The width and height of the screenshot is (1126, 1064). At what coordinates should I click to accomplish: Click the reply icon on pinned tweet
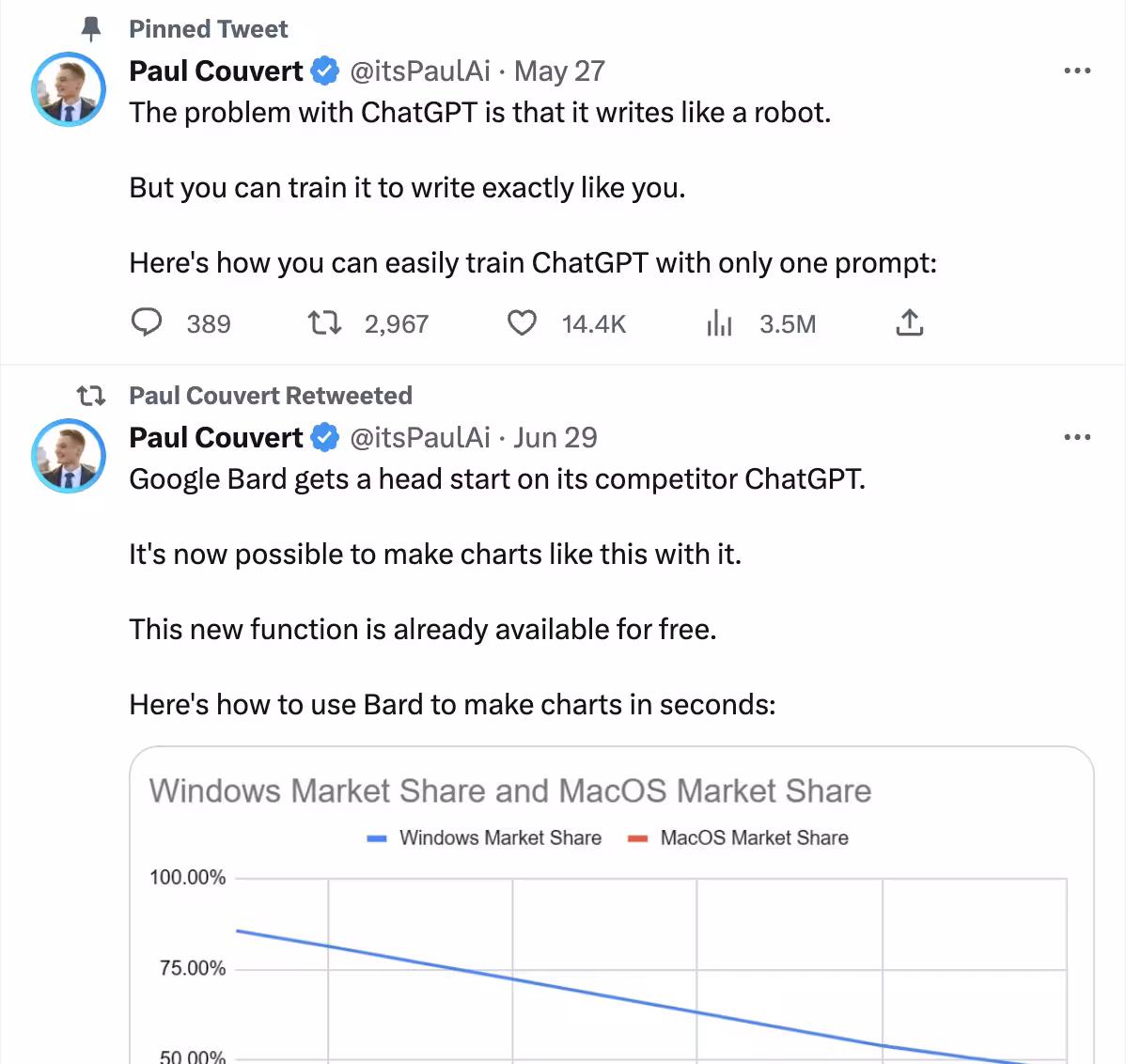click(146, 323)
